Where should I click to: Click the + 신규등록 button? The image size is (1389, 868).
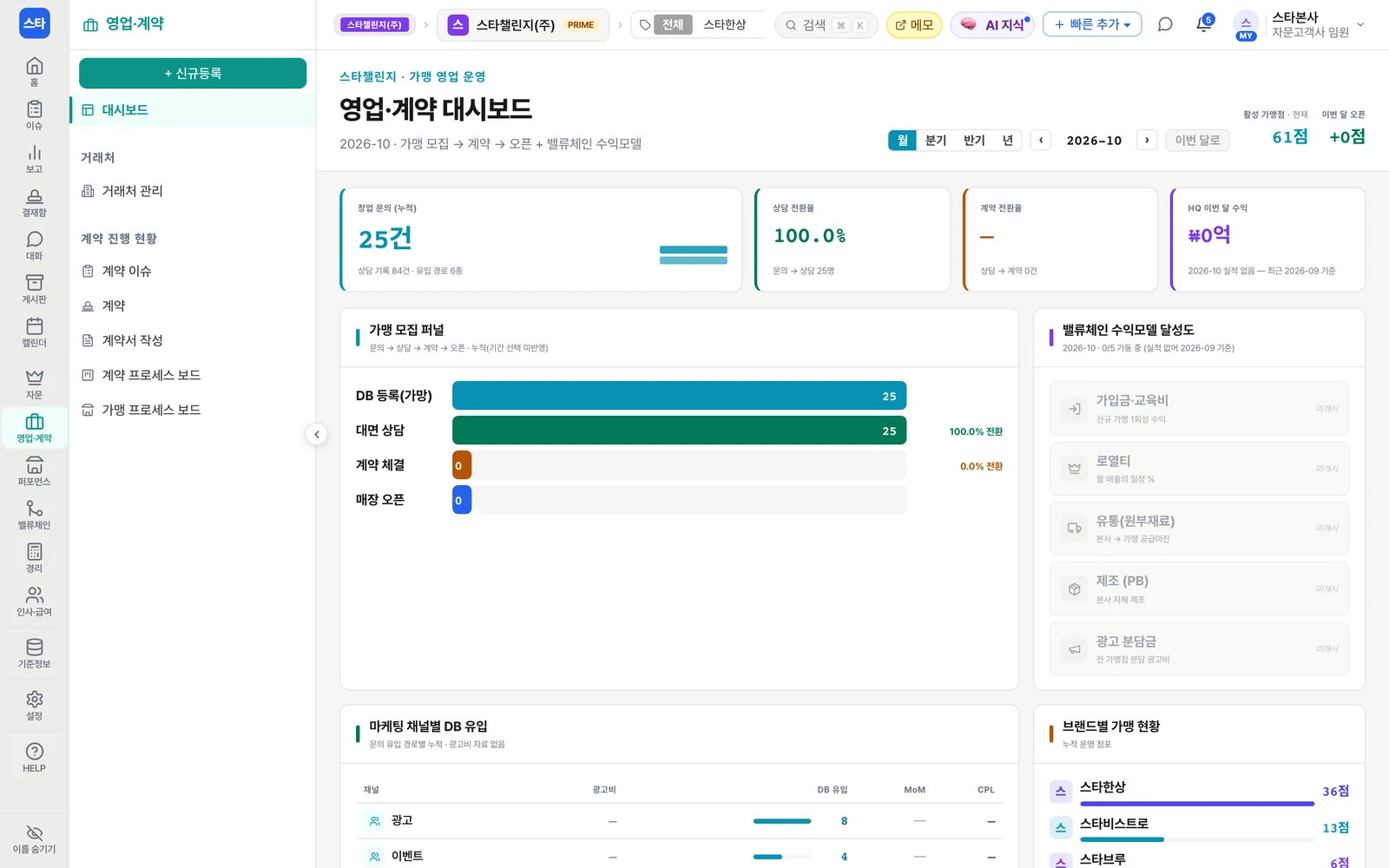193,74
